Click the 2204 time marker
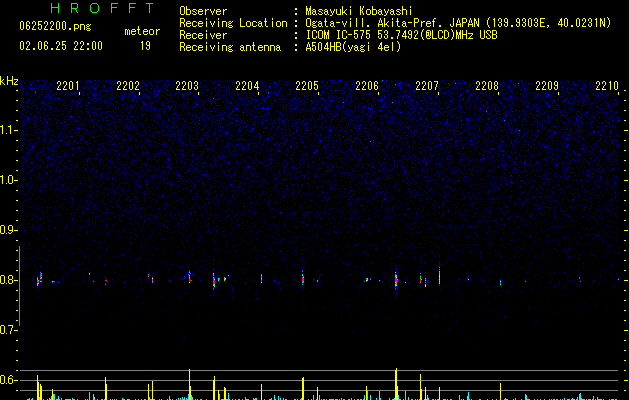Viewport: 629px width, 400px height. 247,86
